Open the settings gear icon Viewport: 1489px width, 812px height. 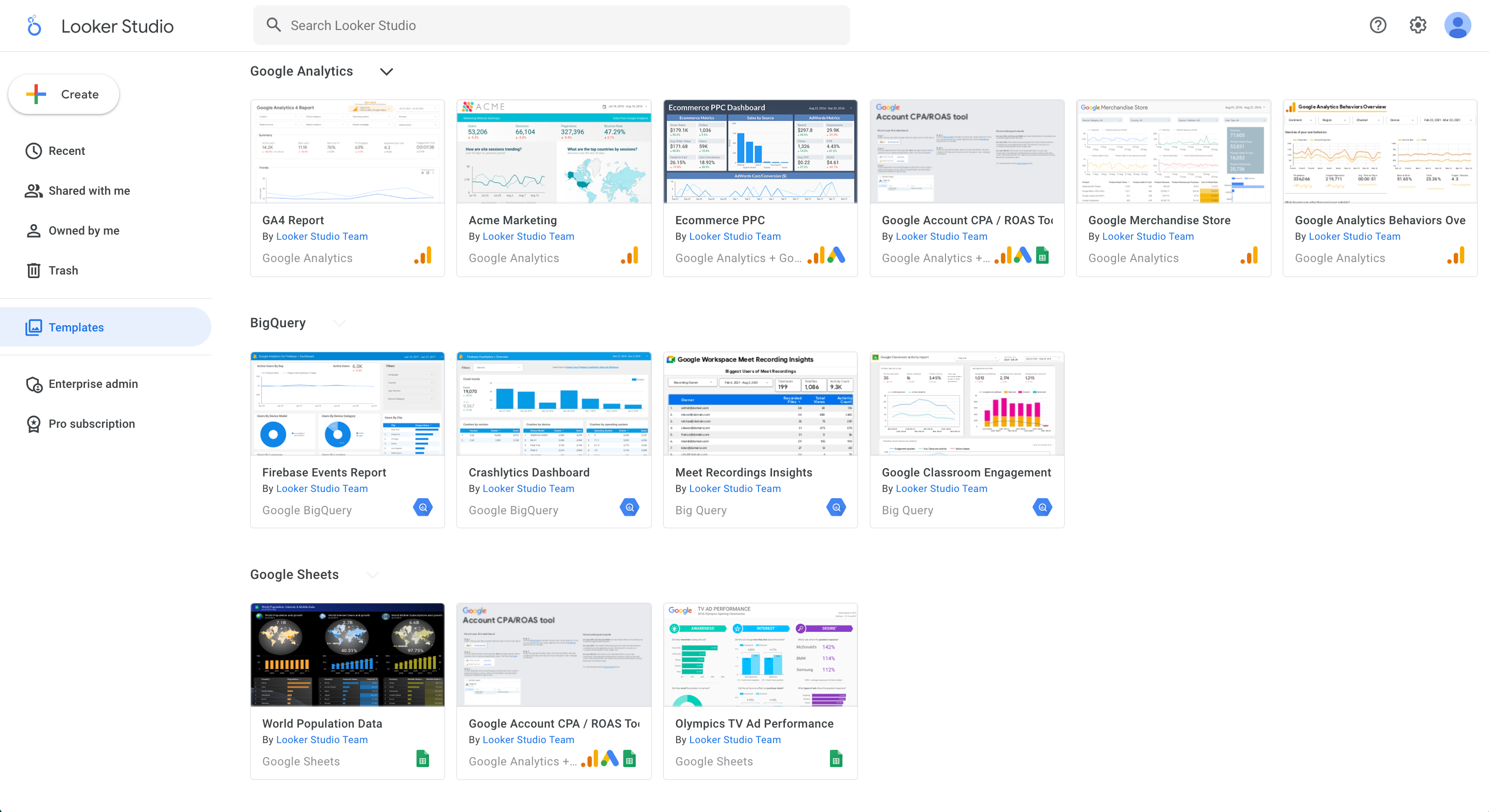1418,25
